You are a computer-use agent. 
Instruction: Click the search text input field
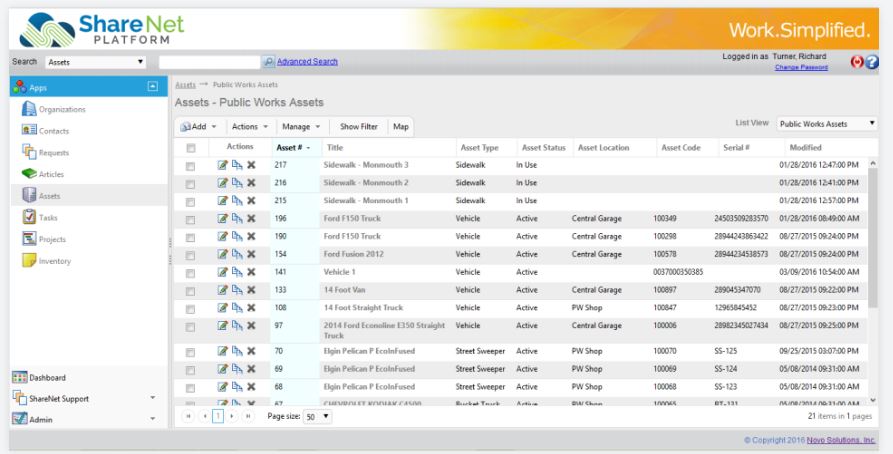[210, 62]
